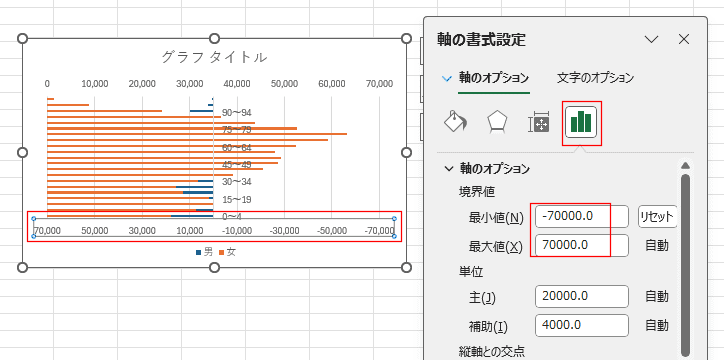This screenshot has height=360, width=724.
Task: Open the Fill & Line paint bucket icon
Action: click(x=455, y=122)
